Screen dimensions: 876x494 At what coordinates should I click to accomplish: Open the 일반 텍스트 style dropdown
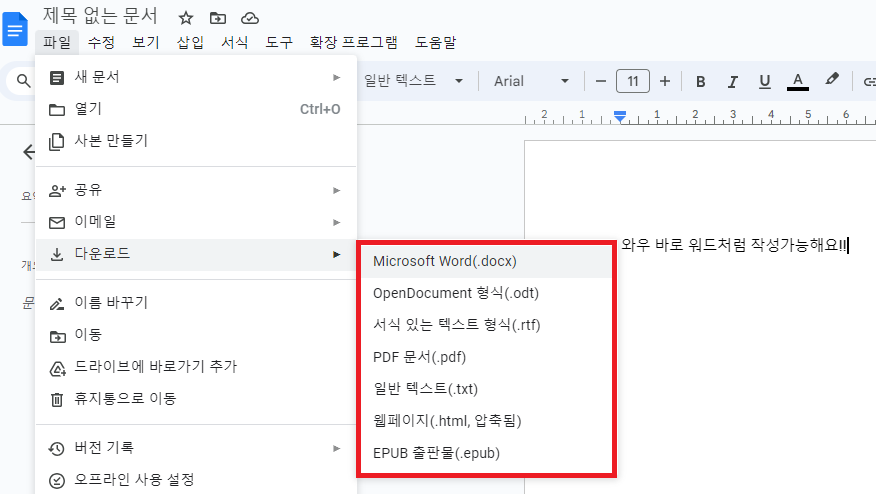(414, 81)
